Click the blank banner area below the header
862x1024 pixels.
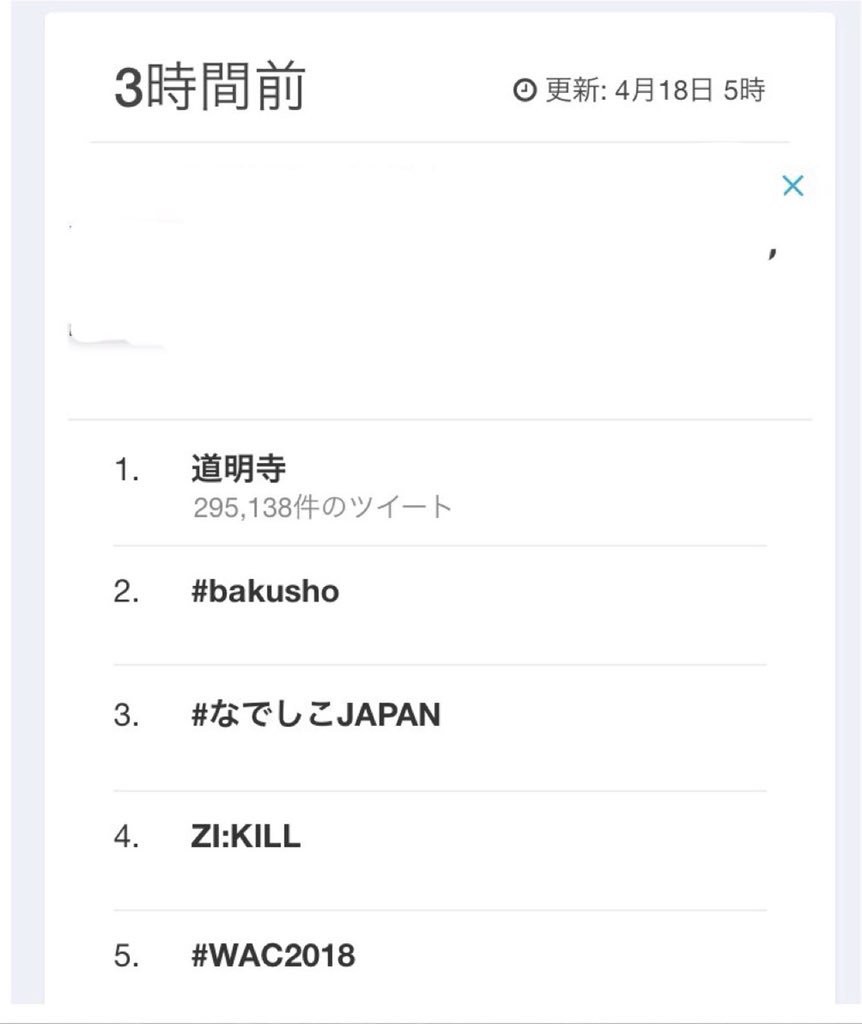point(440,290)
